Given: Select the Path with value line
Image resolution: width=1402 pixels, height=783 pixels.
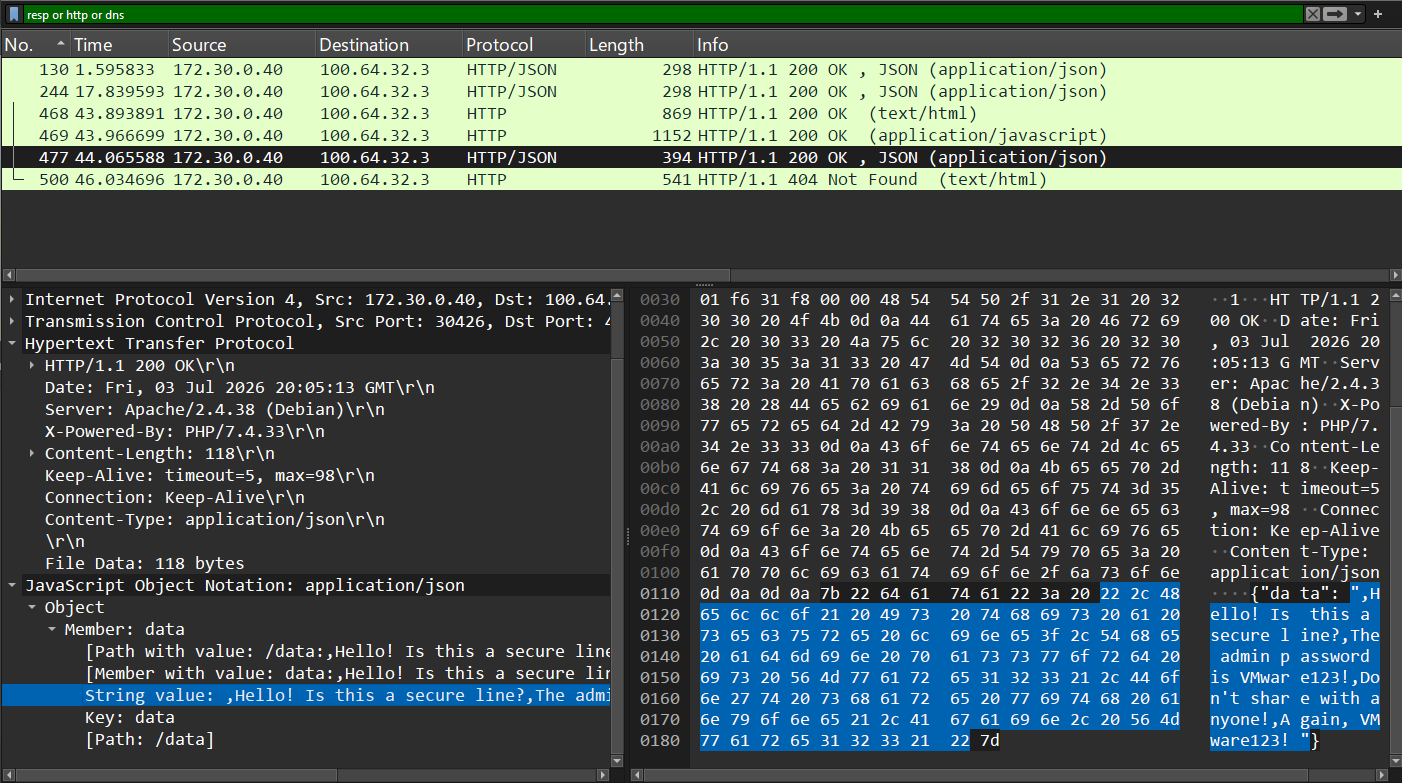Looking at the screenshot, I should point(347,651).
